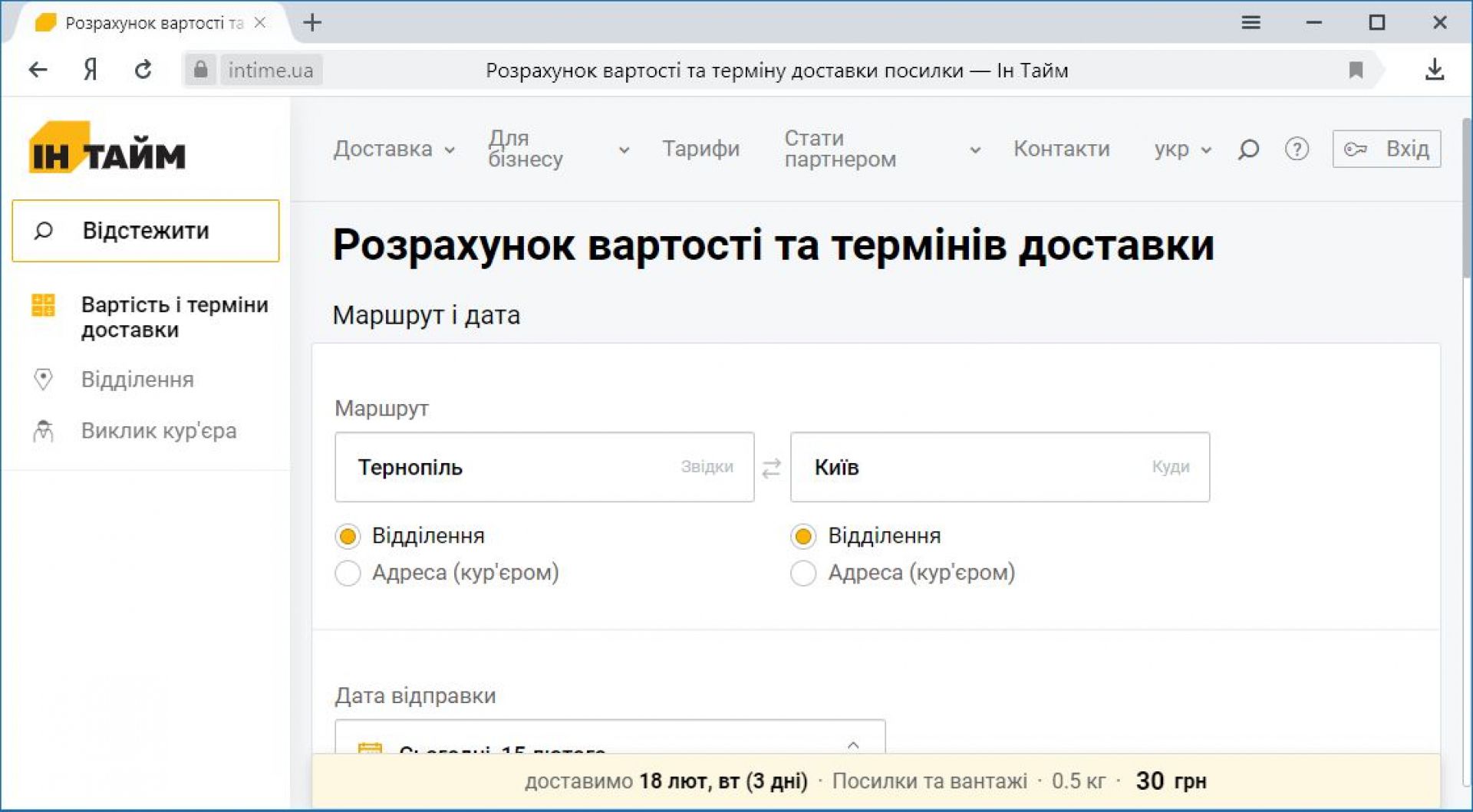Select 'Адреса (кур'єром)' for the origin

point(348,574)
